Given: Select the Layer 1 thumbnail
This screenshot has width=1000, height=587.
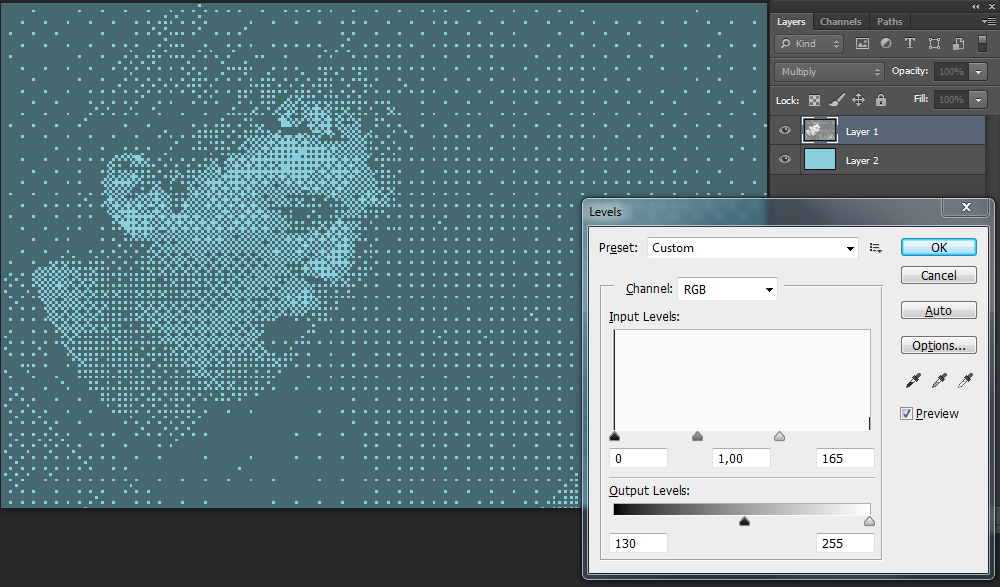Looking at the screenshot, I should (820, 130).
